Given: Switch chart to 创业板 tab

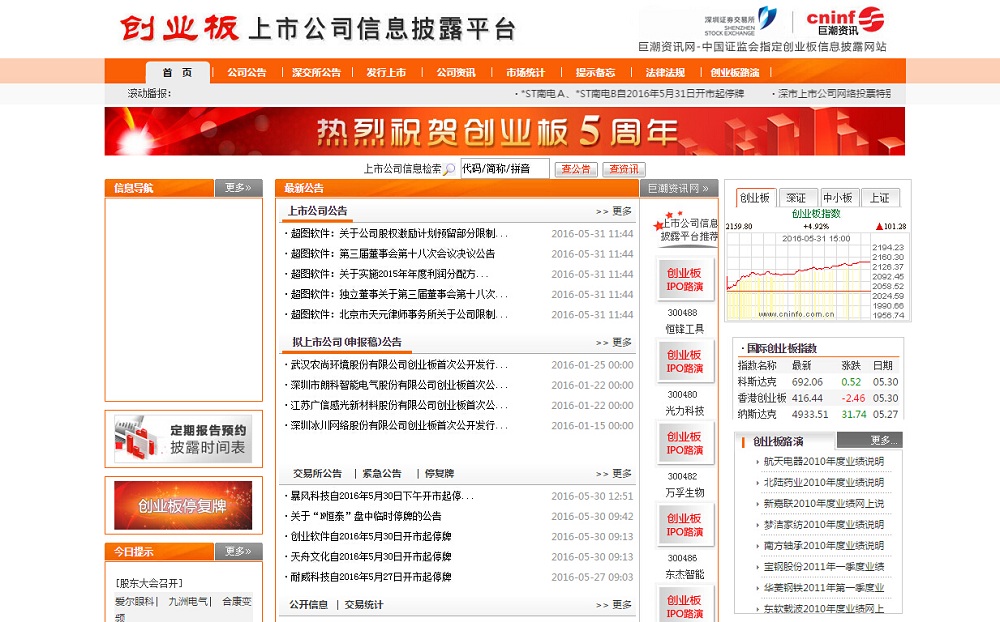Looking at the screenshot, I should [754, 198].
